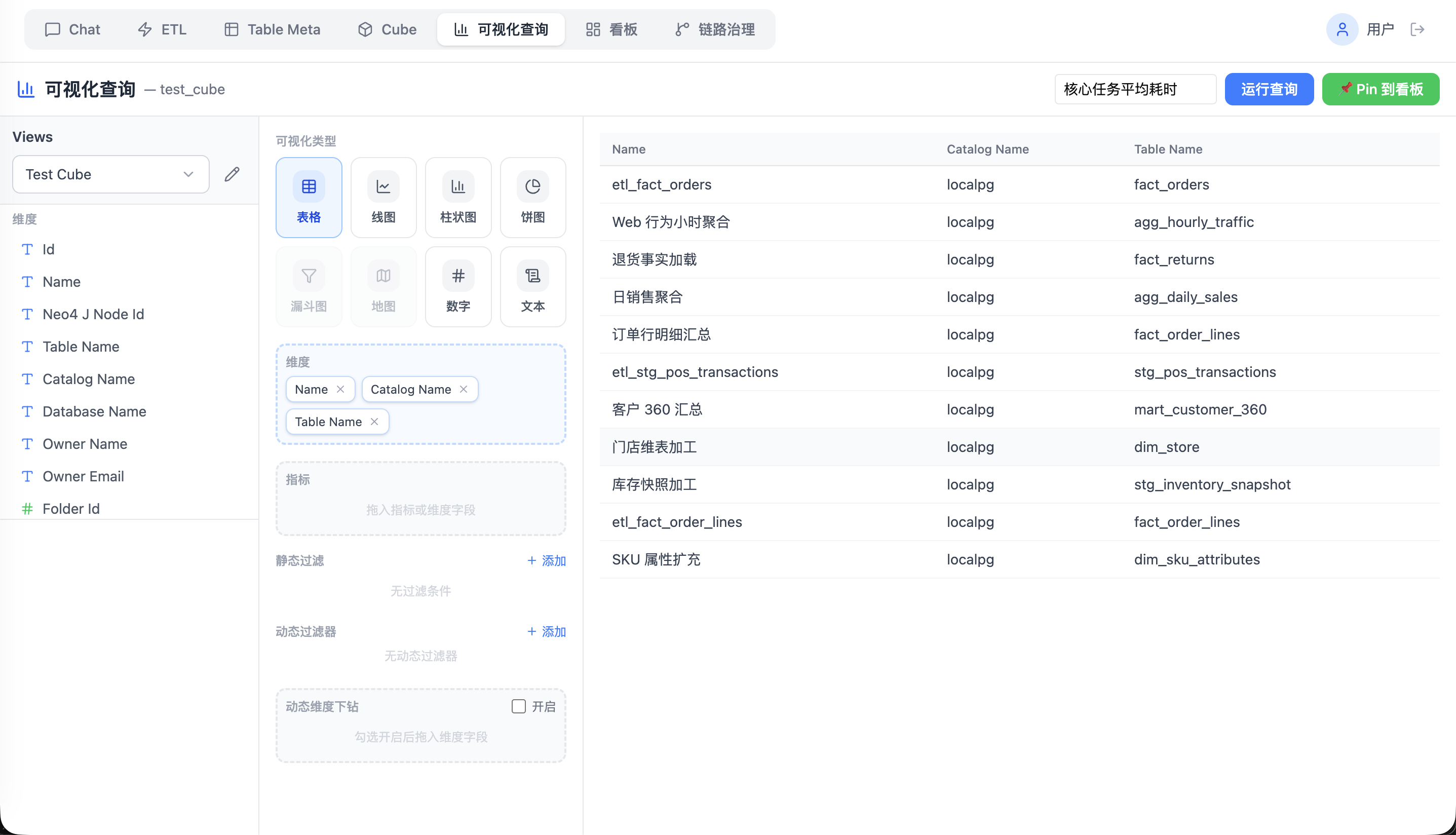Select the 数字 number visualization type

458,287
